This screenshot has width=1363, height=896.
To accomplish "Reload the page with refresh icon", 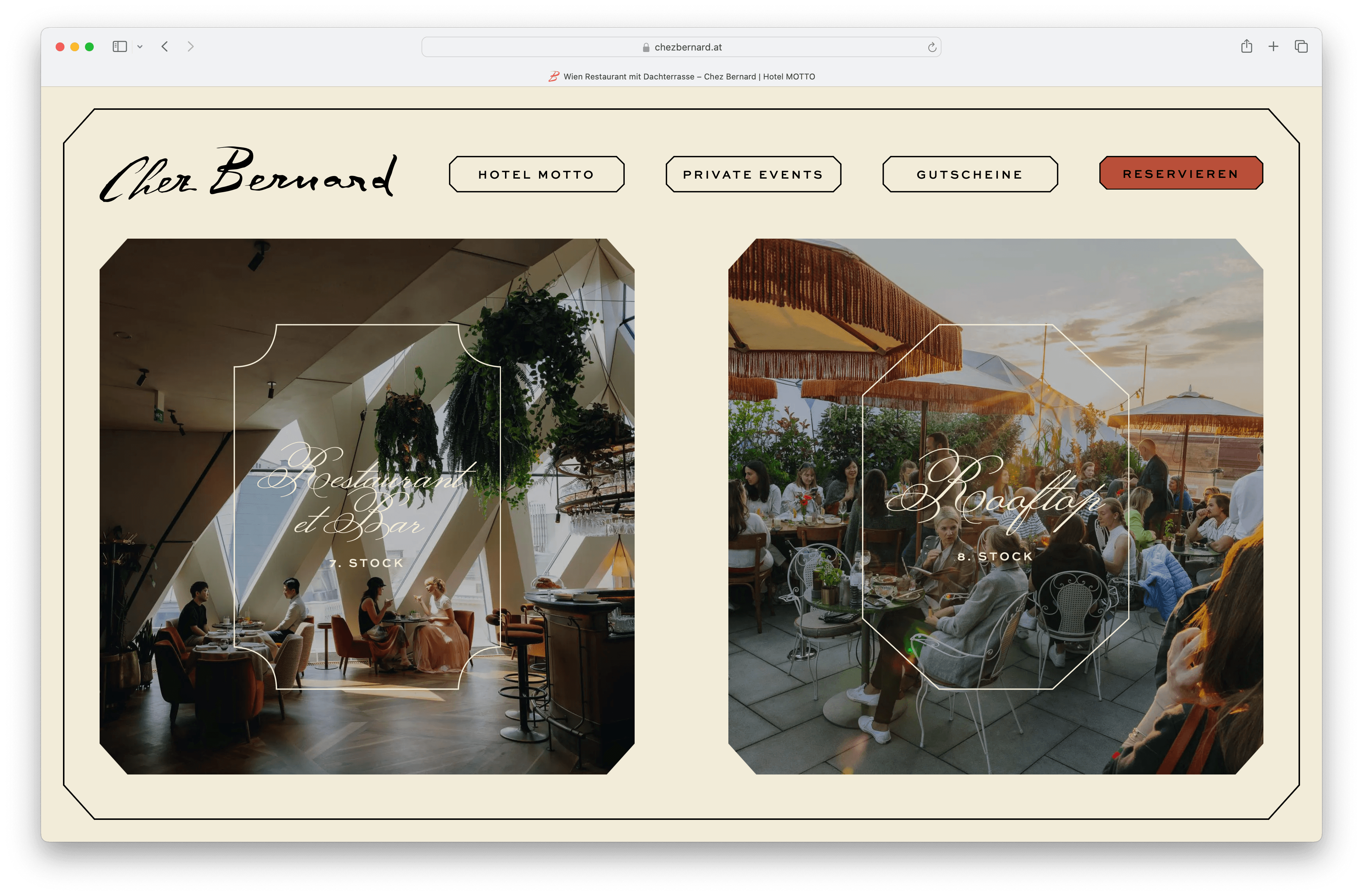I will click(x=932, y=47).
